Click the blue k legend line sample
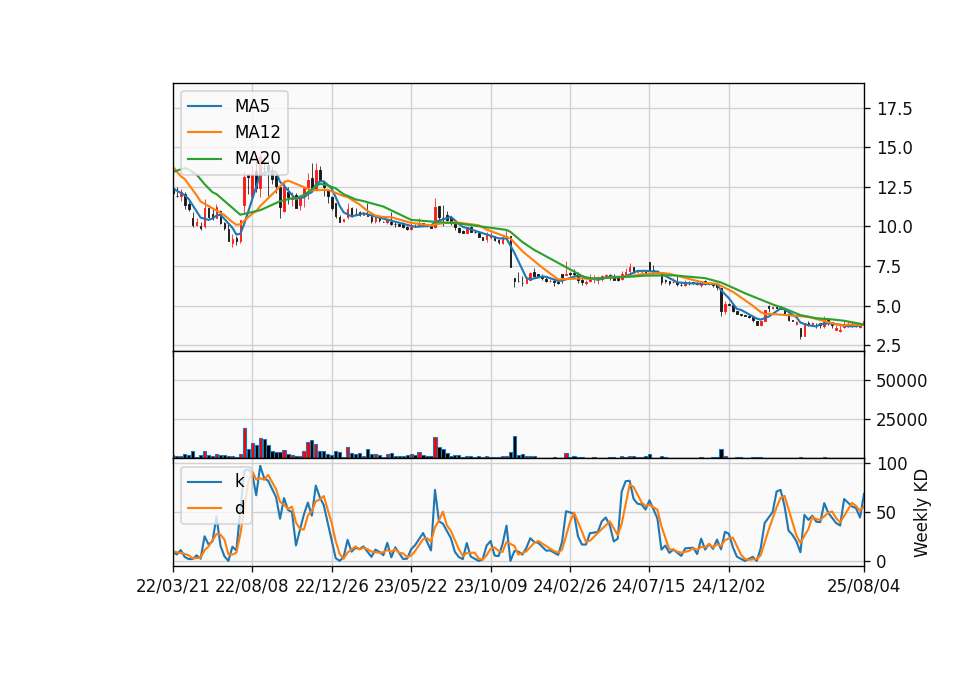Image resolution: width=960 pixels, height=690 pixels. (x=204, y=481)
